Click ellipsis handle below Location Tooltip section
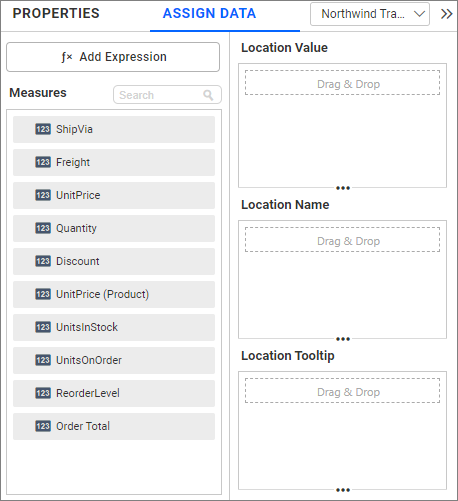 (x=343, y=490)
